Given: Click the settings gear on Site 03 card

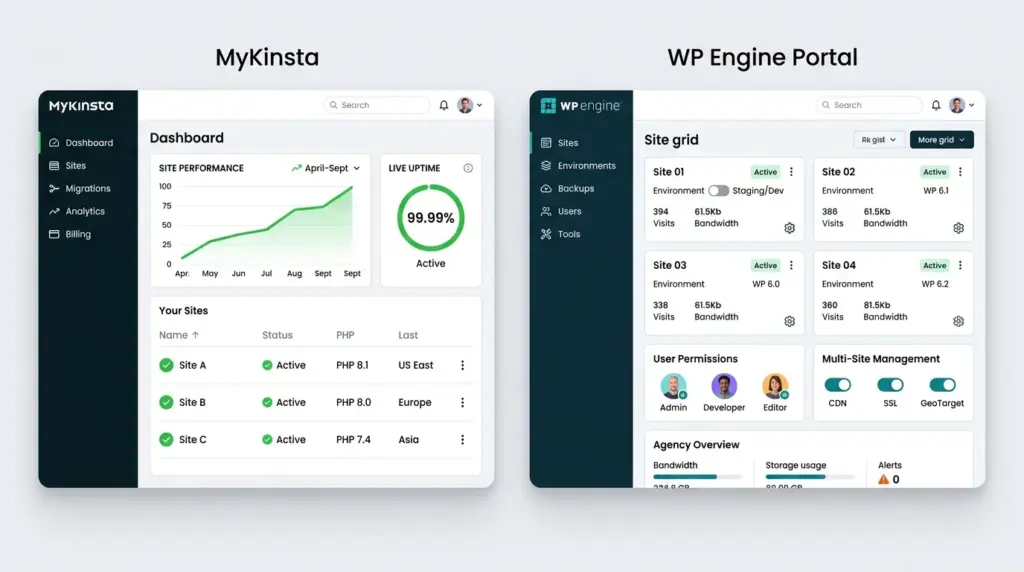Looking at the screenshot, I should point(790,321).
